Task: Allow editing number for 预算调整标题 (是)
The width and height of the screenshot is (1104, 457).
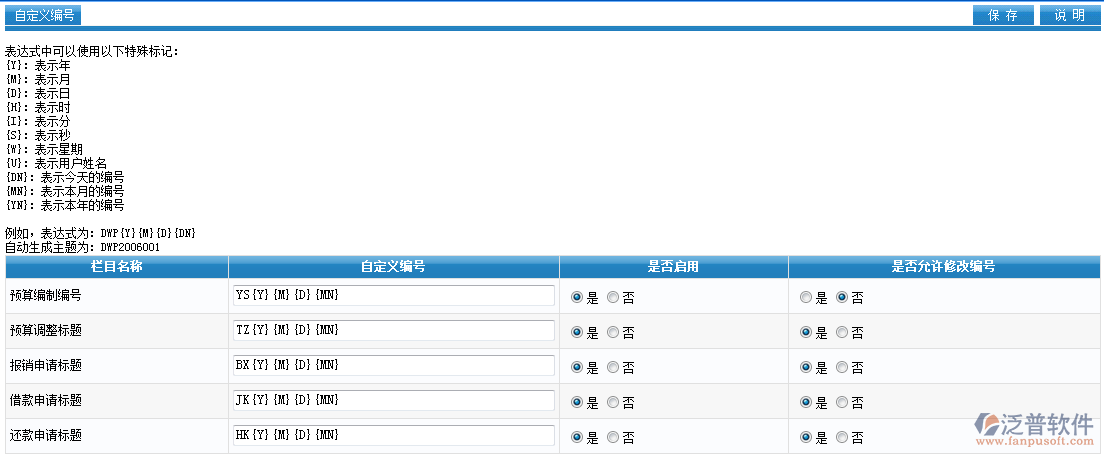Action: click(x=805, y=332)
